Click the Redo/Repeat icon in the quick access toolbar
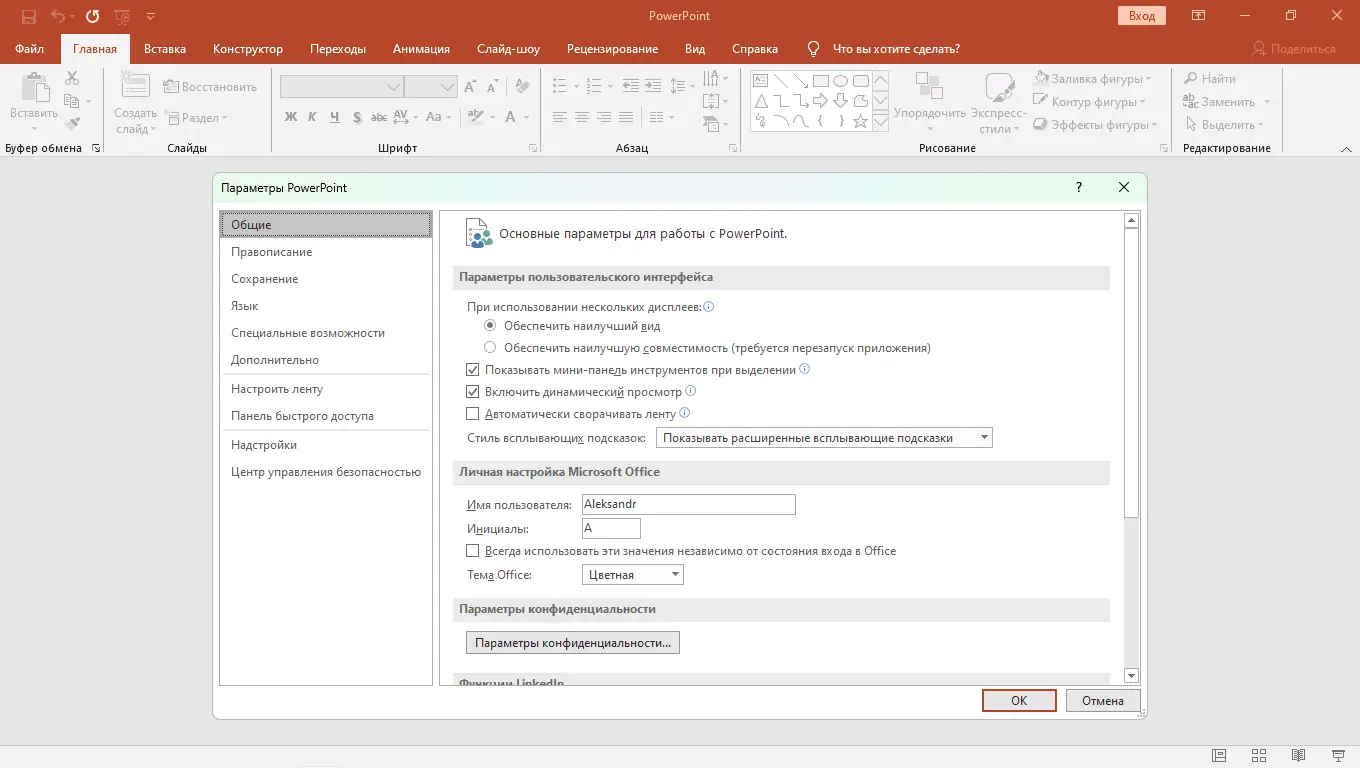This screenshot has height=768, width=1360. [93, 16]
